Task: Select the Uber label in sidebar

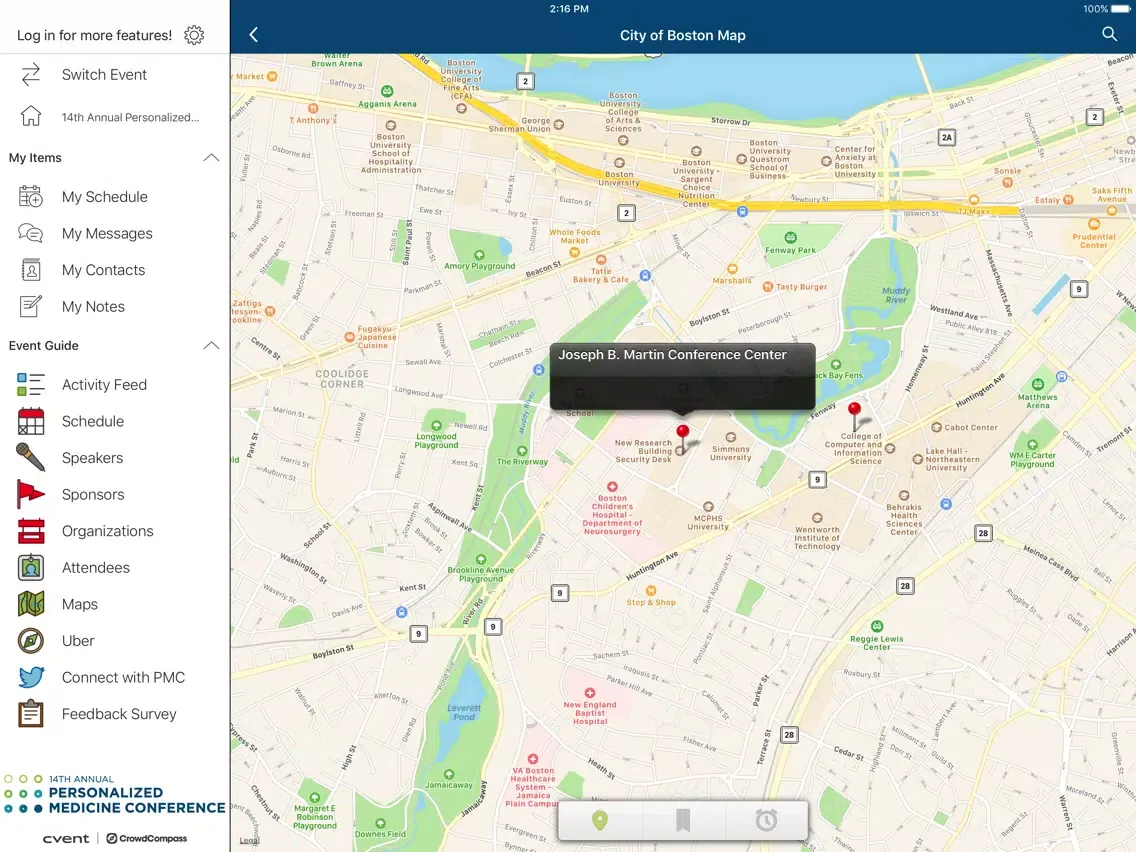Action: (78, 641)
